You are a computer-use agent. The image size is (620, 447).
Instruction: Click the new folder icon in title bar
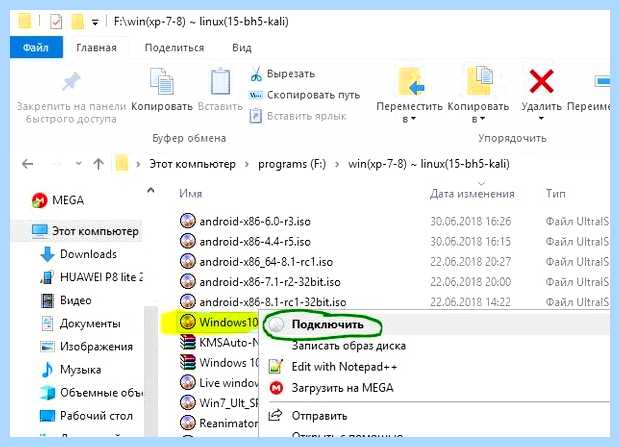tap(78, 21)
